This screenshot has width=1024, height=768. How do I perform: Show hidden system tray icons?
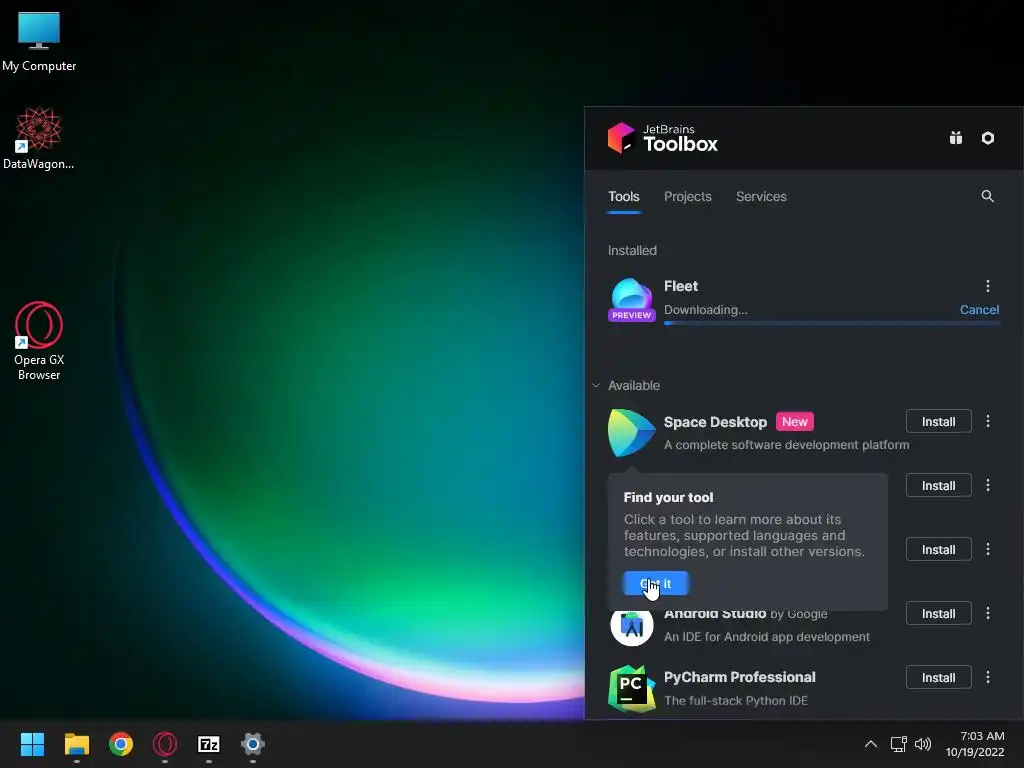pyautogui.click(x=871, y=744)
